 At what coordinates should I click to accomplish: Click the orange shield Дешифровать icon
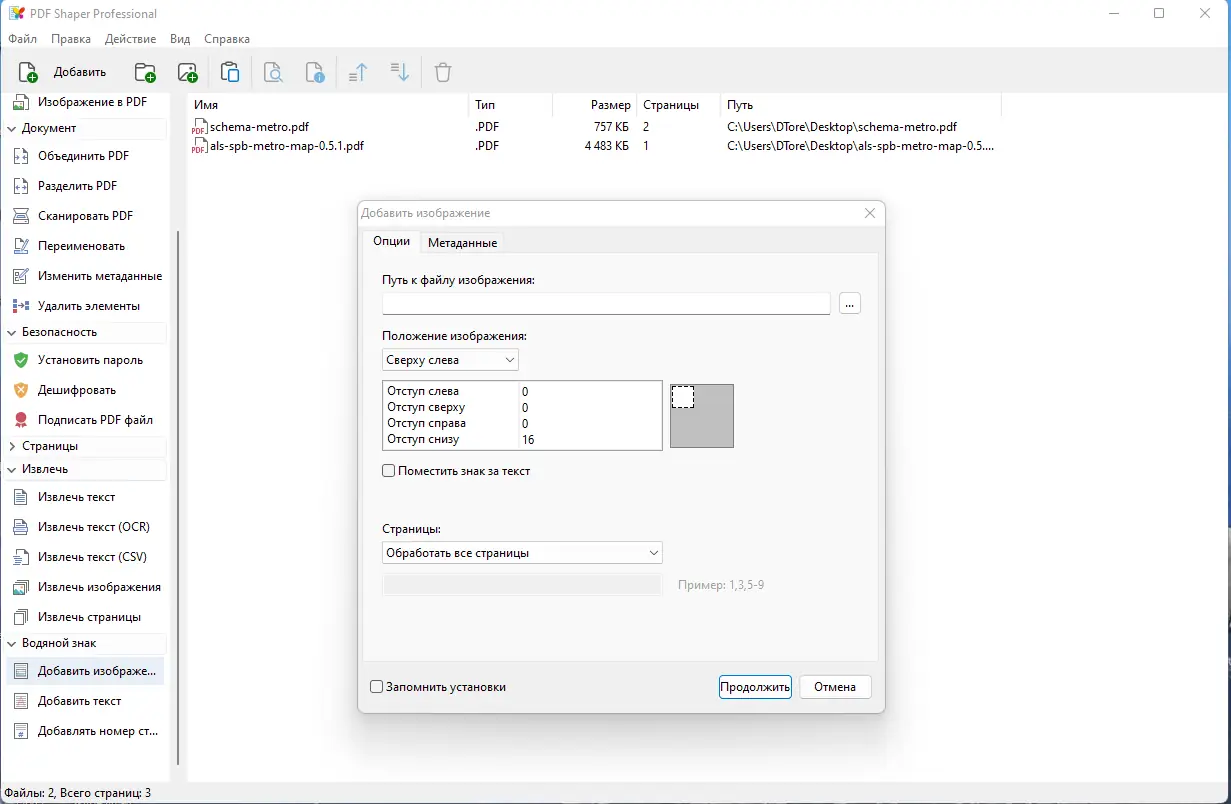[20, 390]
